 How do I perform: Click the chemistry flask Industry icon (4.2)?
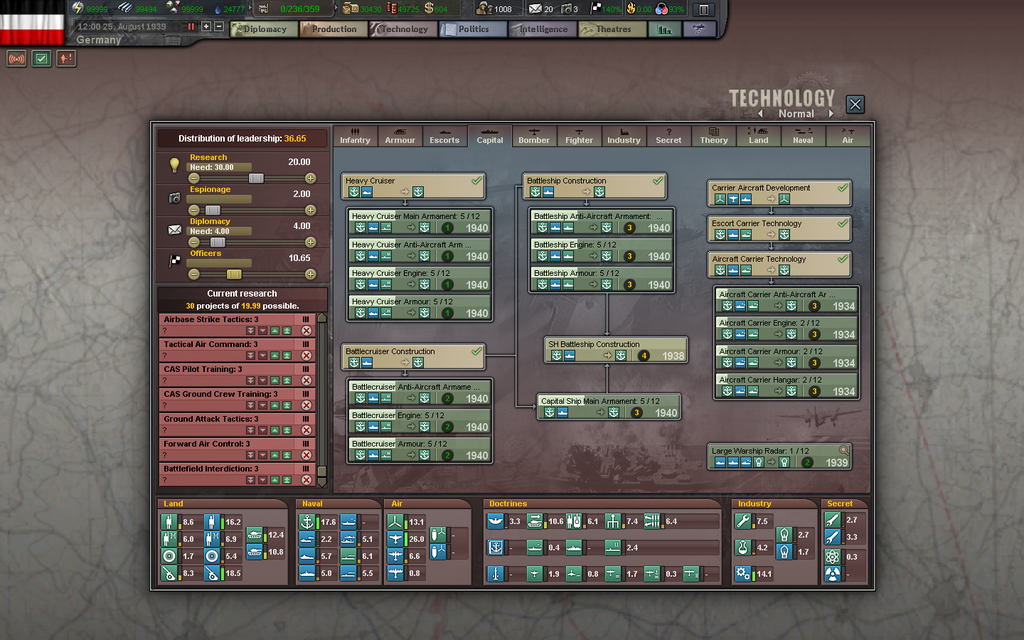(x=743, y=547)
